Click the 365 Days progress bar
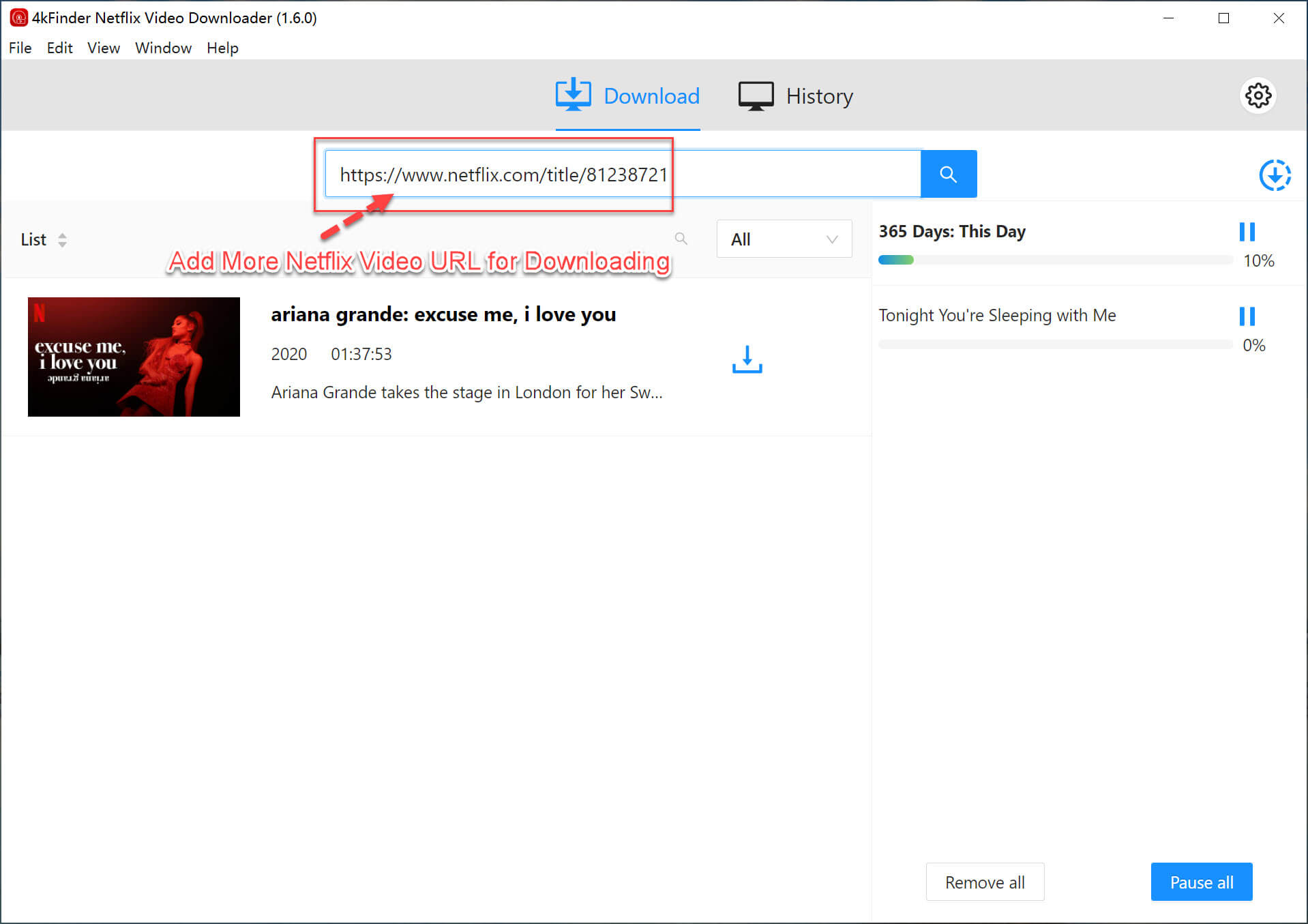This screenshot has height=924, width=1308. coord(1056,260)
